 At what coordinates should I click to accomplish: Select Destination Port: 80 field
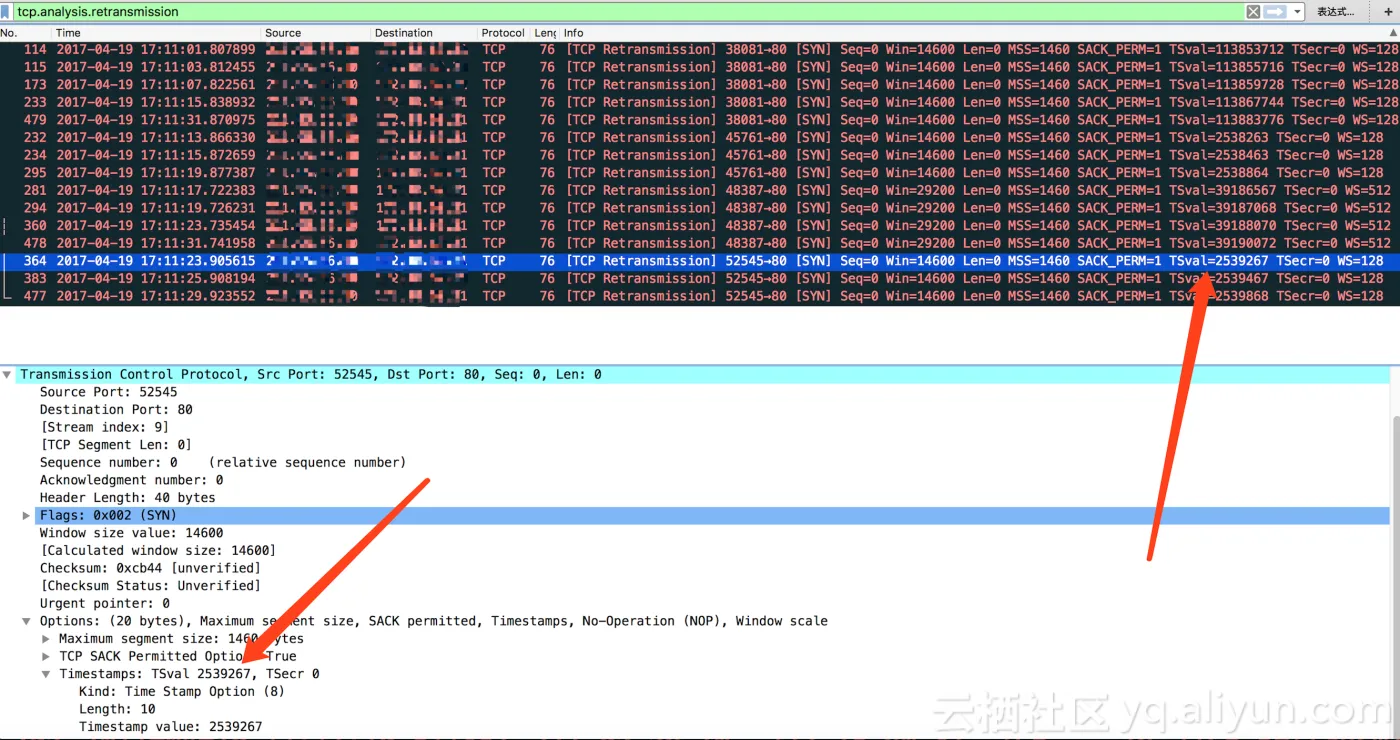[116, 410]
